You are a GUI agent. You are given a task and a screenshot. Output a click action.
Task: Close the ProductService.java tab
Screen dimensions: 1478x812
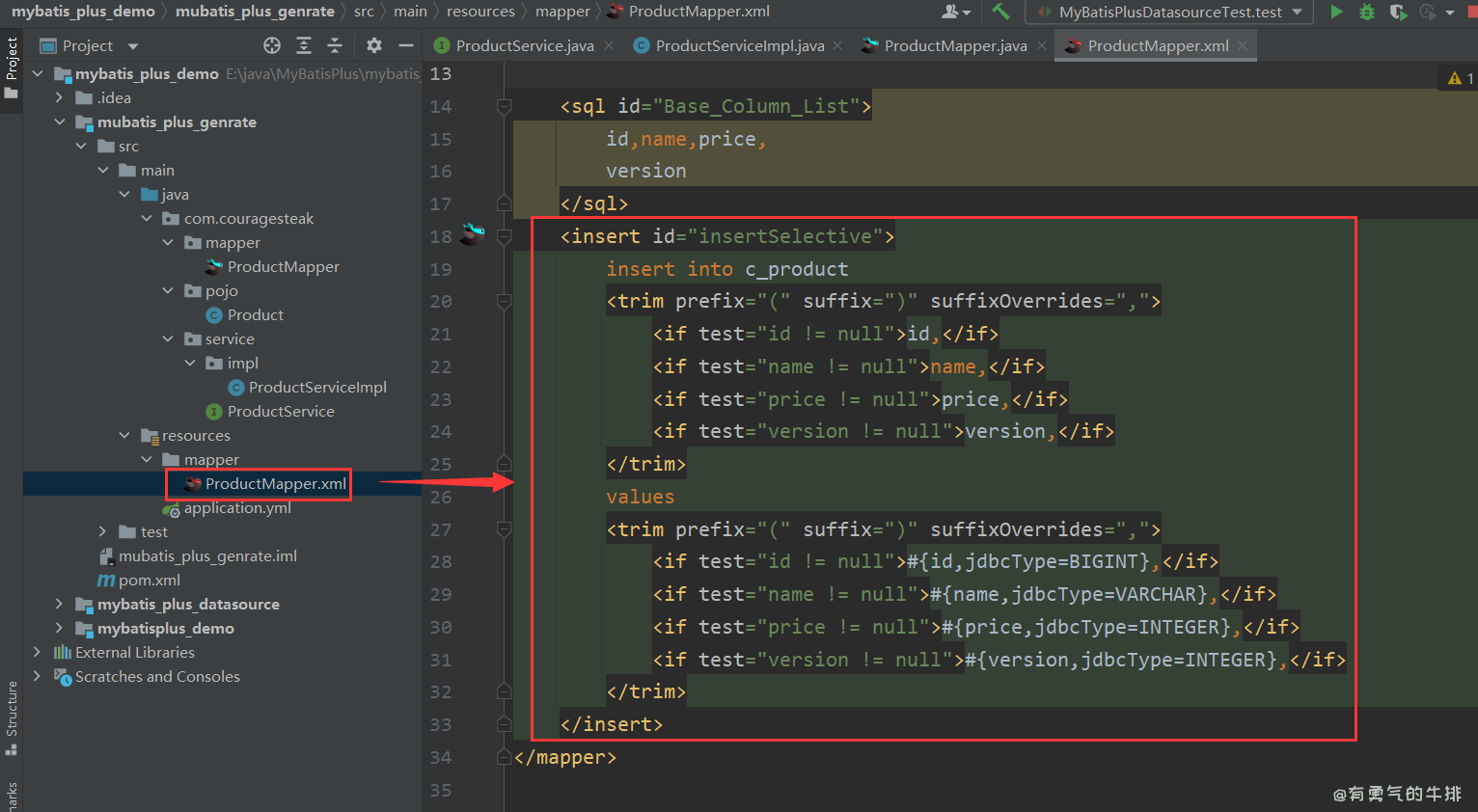[609, 45]
